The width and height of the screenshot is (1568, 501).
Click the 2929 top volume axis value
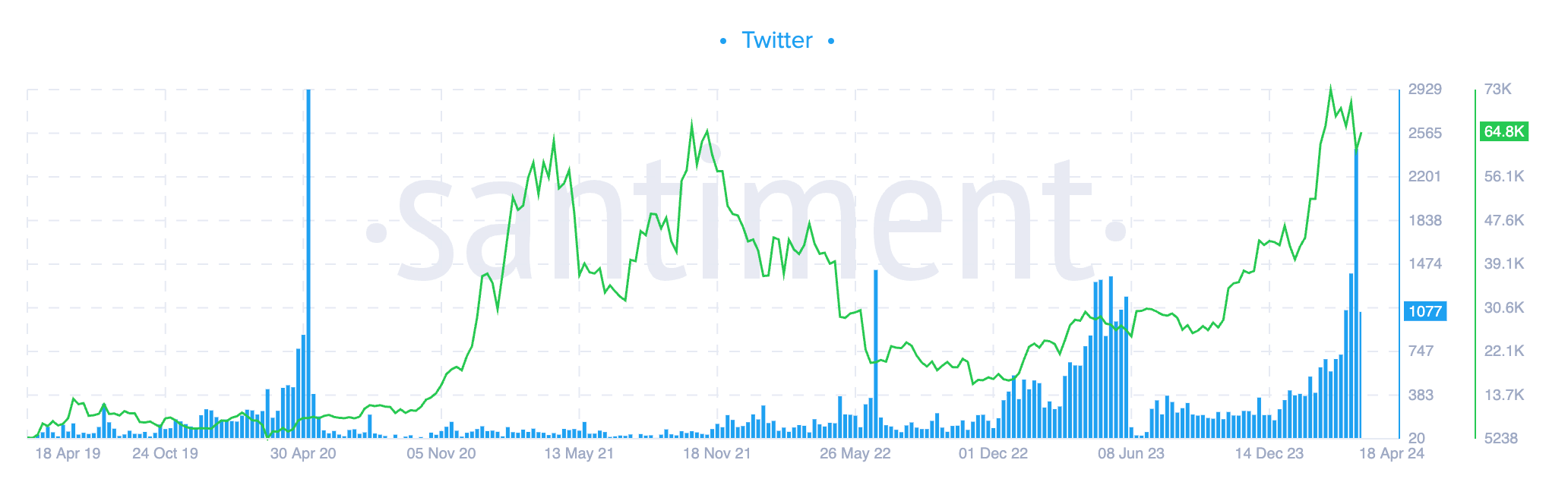click(x=1424, y=90)
